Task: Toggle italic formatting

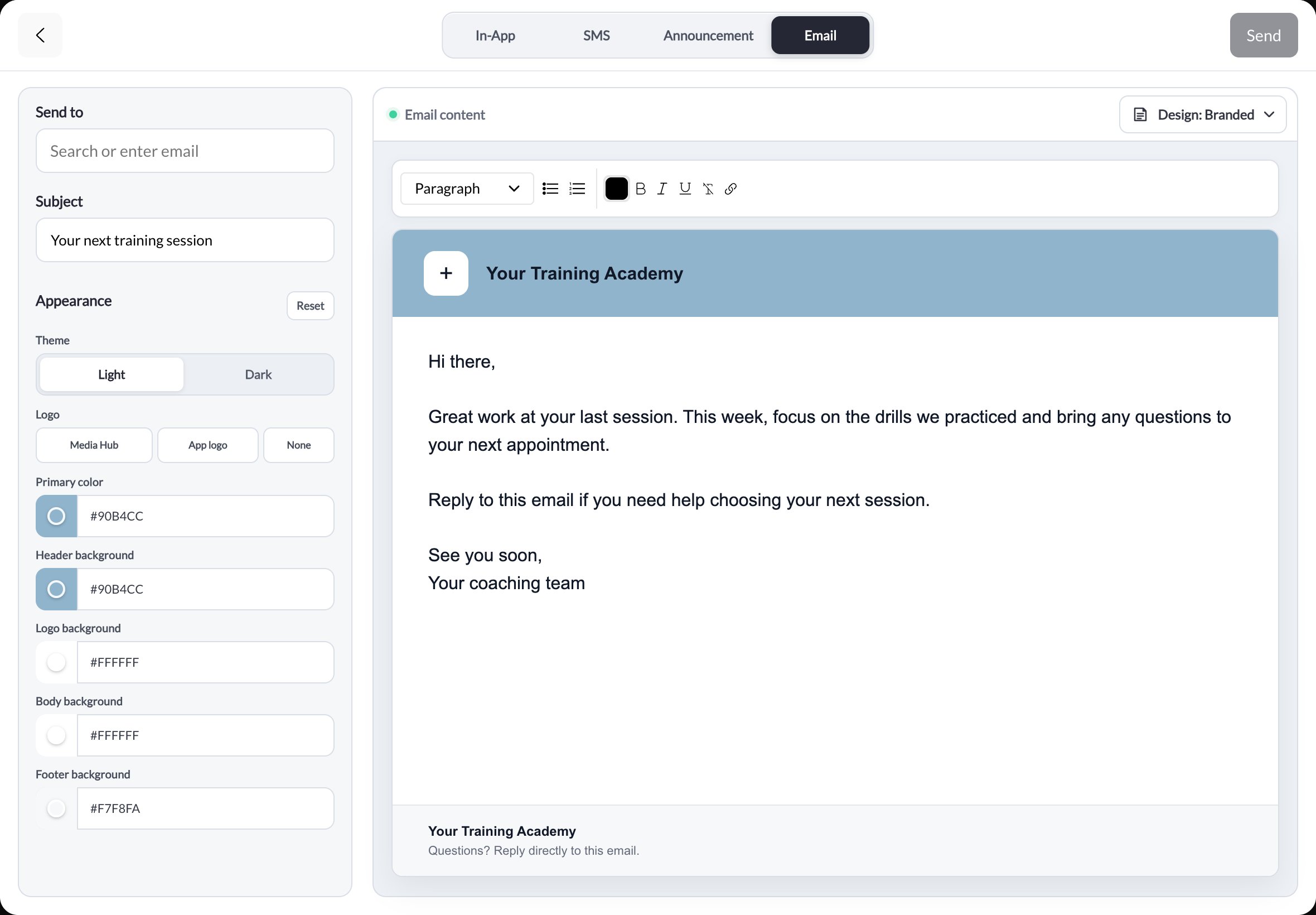Action: 662,189
